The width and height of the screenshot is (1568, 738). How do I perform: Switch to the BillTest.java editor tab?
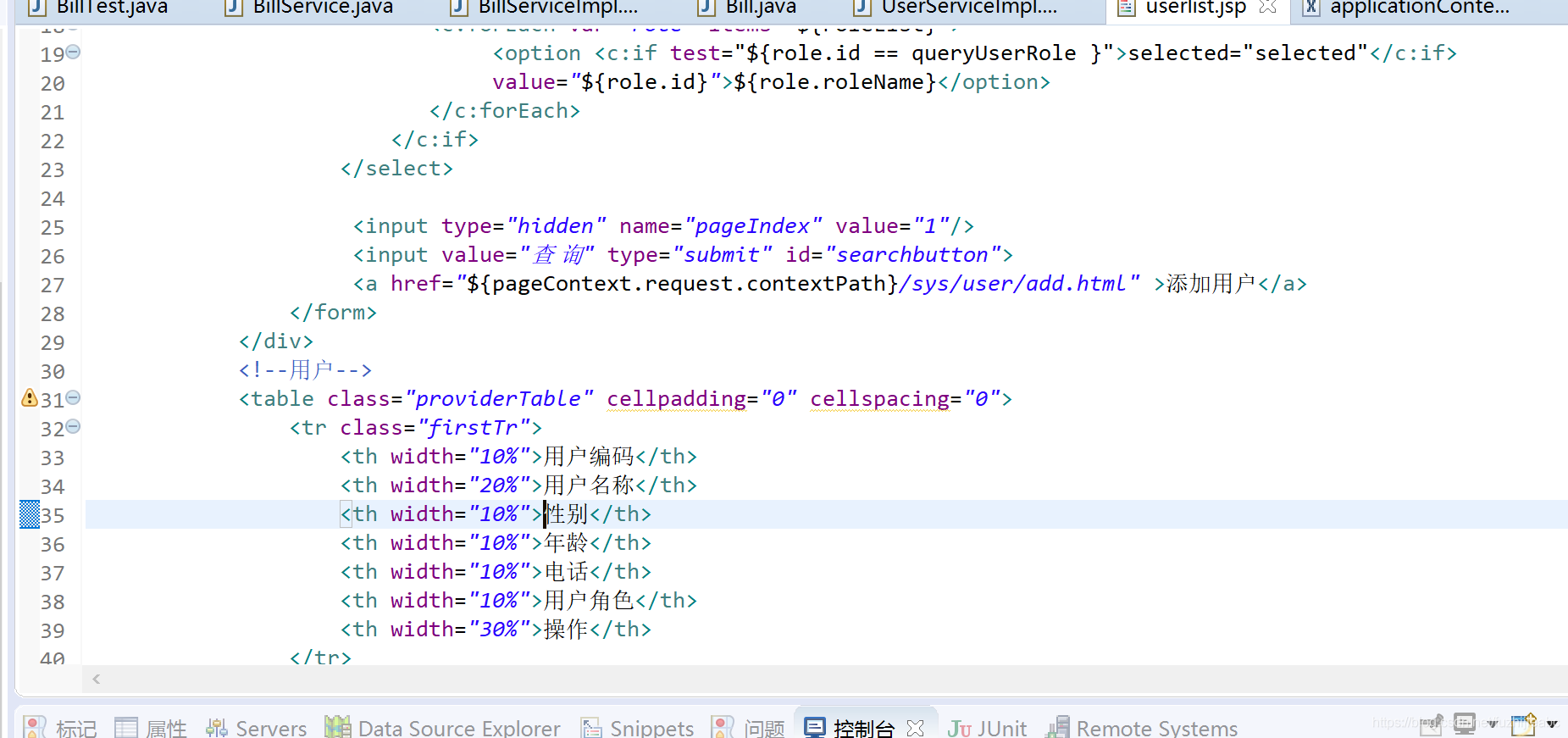[x=112, y=8]
